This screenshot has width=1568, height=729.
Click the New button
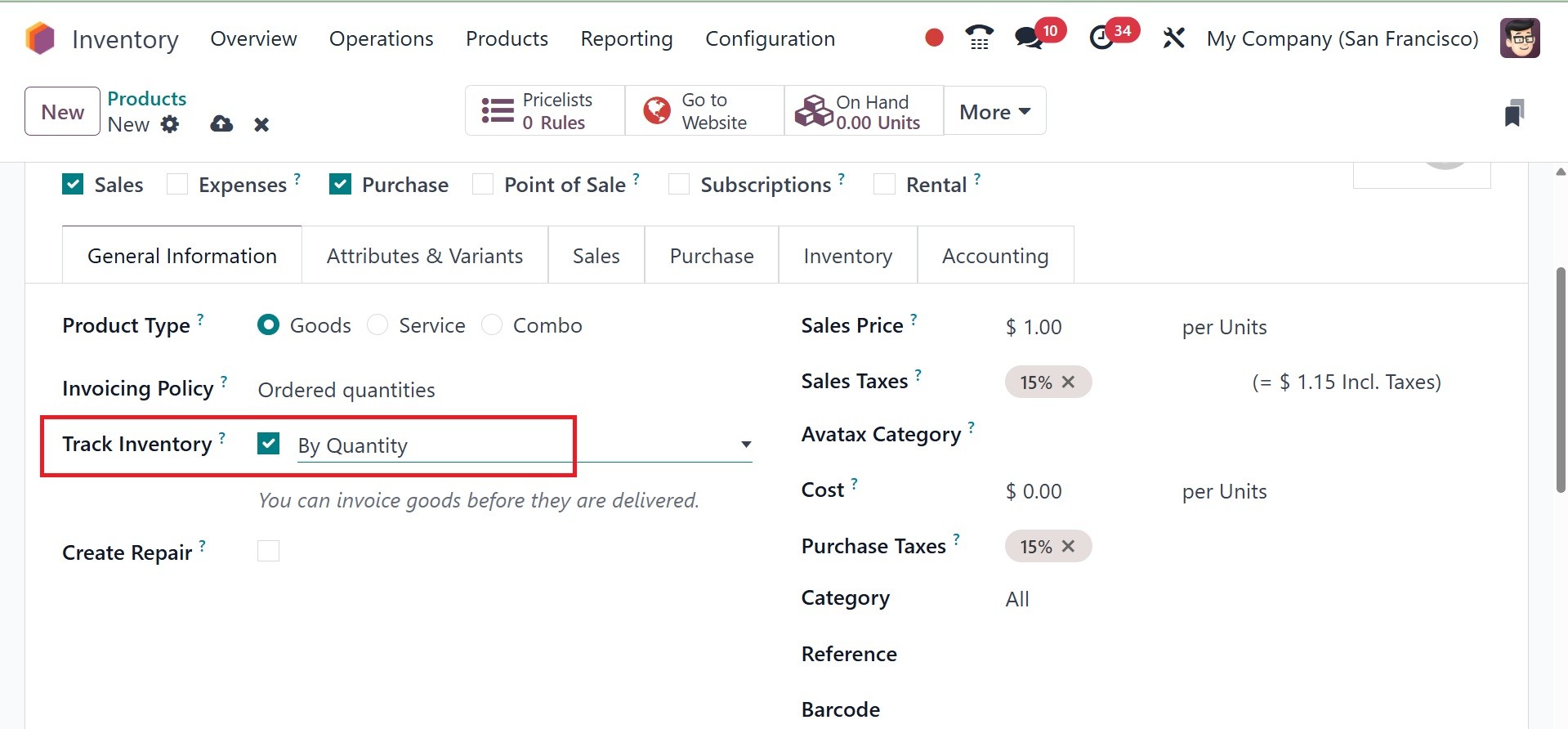click(x=63, y=111)
